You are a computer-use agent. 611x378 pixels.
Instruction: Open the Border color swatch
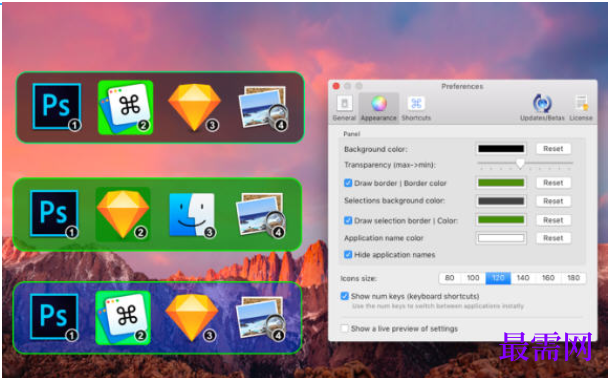coord(501,183)
